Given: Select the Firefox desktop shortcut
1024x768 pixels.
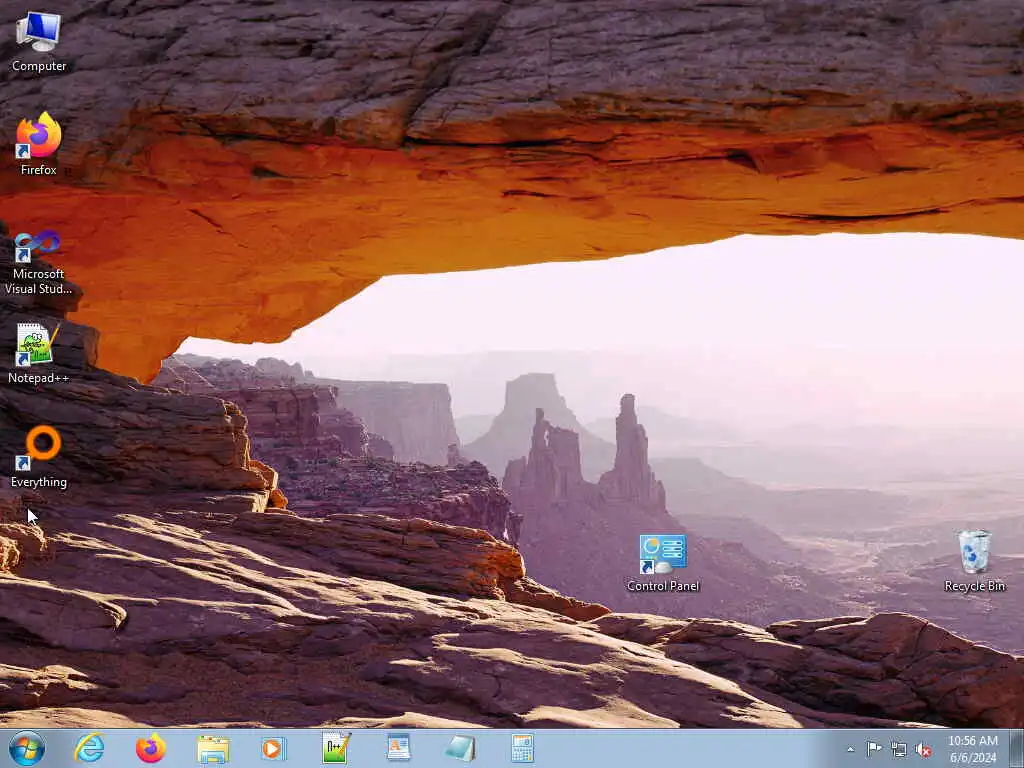Looking at the screenshot, I should point(39,144).
